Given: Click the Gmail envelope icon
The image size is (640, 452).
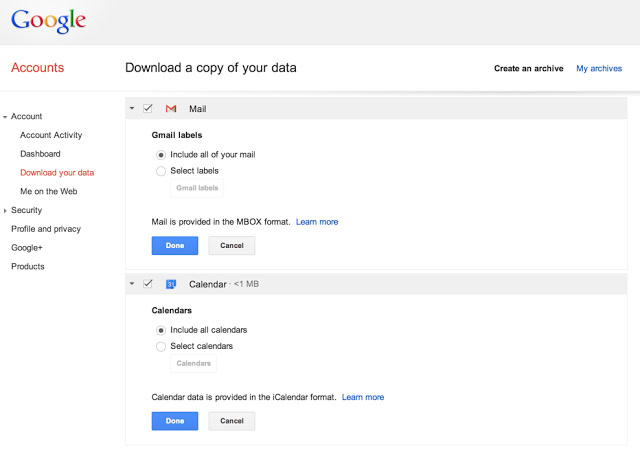Looking at the screenshot, I should (171, 108).
